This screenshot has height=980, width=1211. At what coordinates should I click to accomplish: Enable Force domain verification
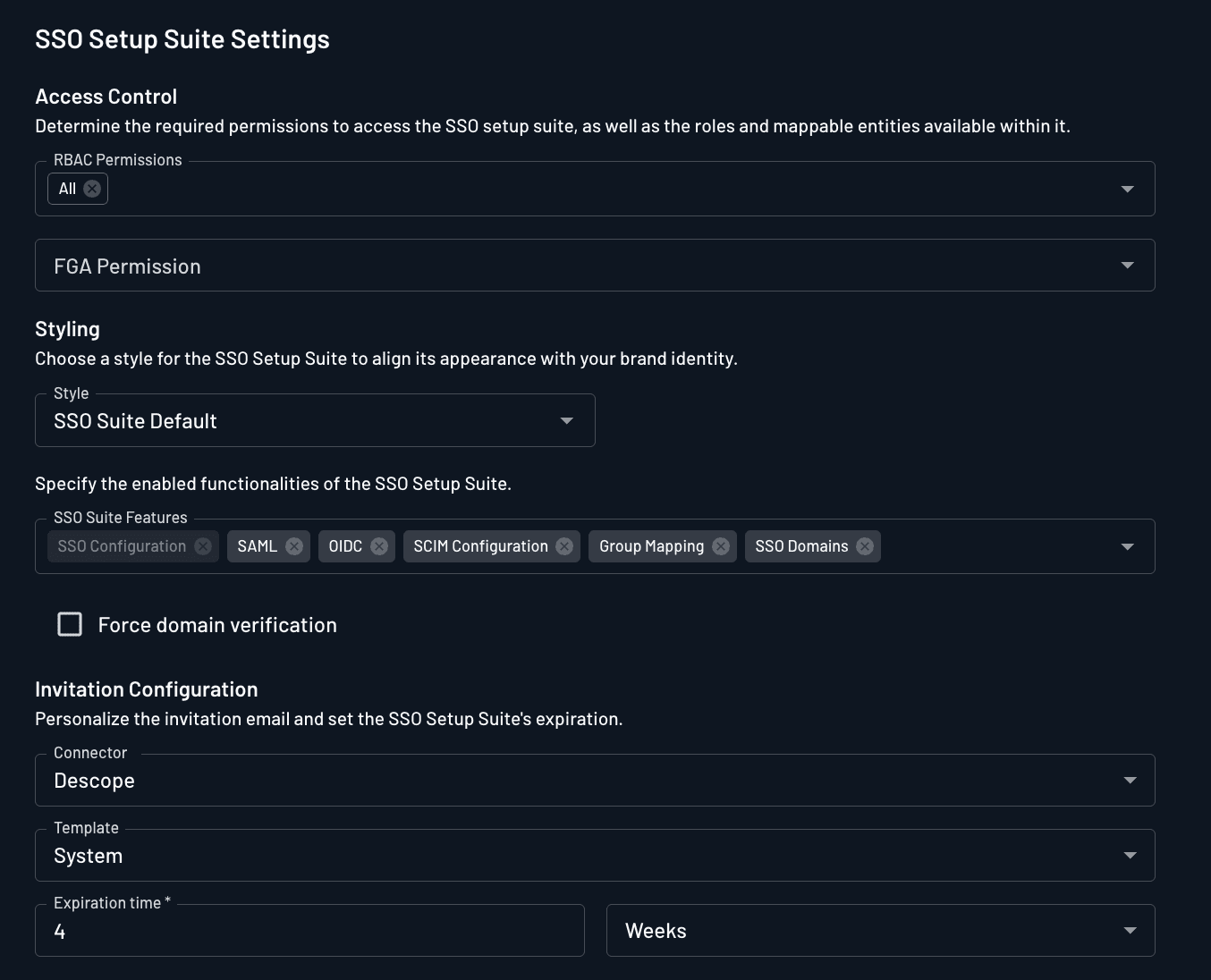pyautogui.click(x=69, y=624)
